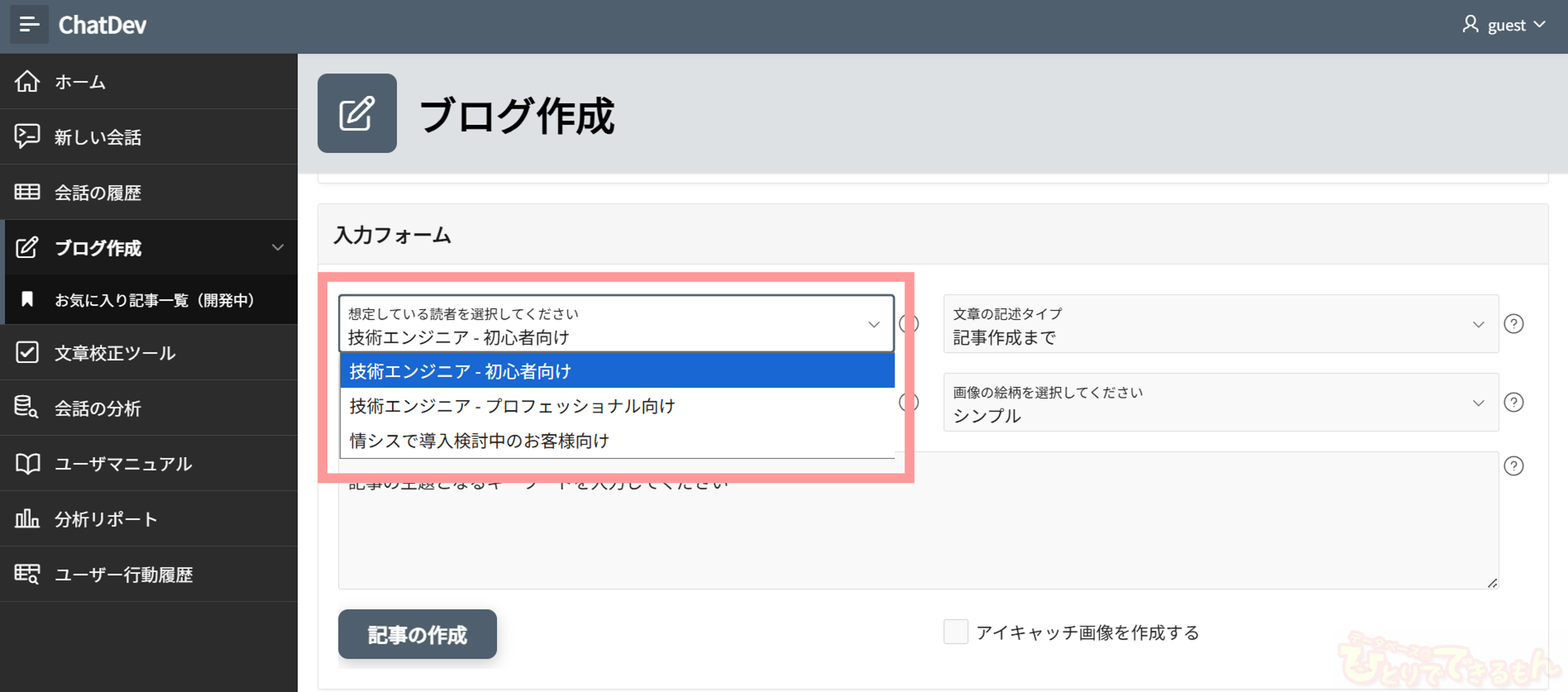Open ユーザマニュアル link in sidebar
The image size is (1568, 692).
click(x=123, y=464)
